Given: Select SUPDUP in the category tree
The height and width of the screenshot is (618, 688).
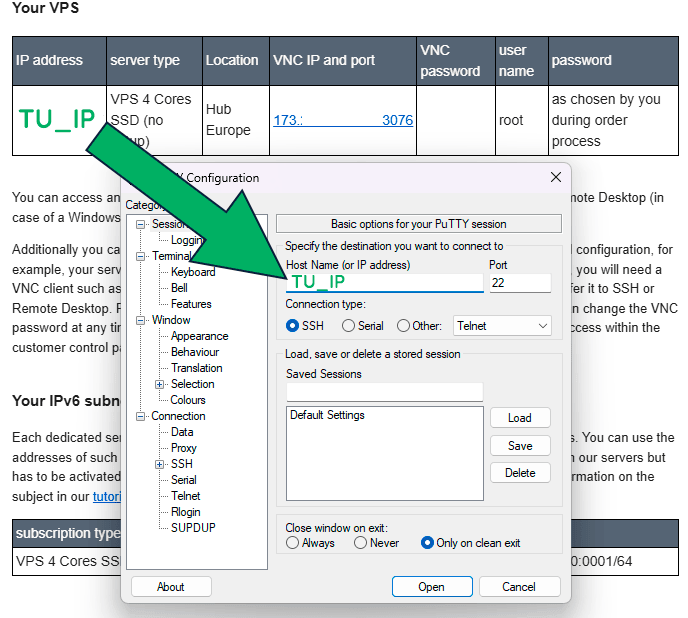Looking at the screenshot, I should pyautogui.click(x=193, y=528).
